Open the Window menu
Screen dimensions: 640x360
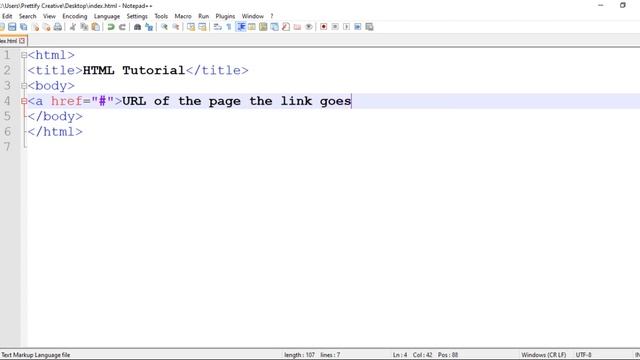pyautogui.click(x=253, y=16)
